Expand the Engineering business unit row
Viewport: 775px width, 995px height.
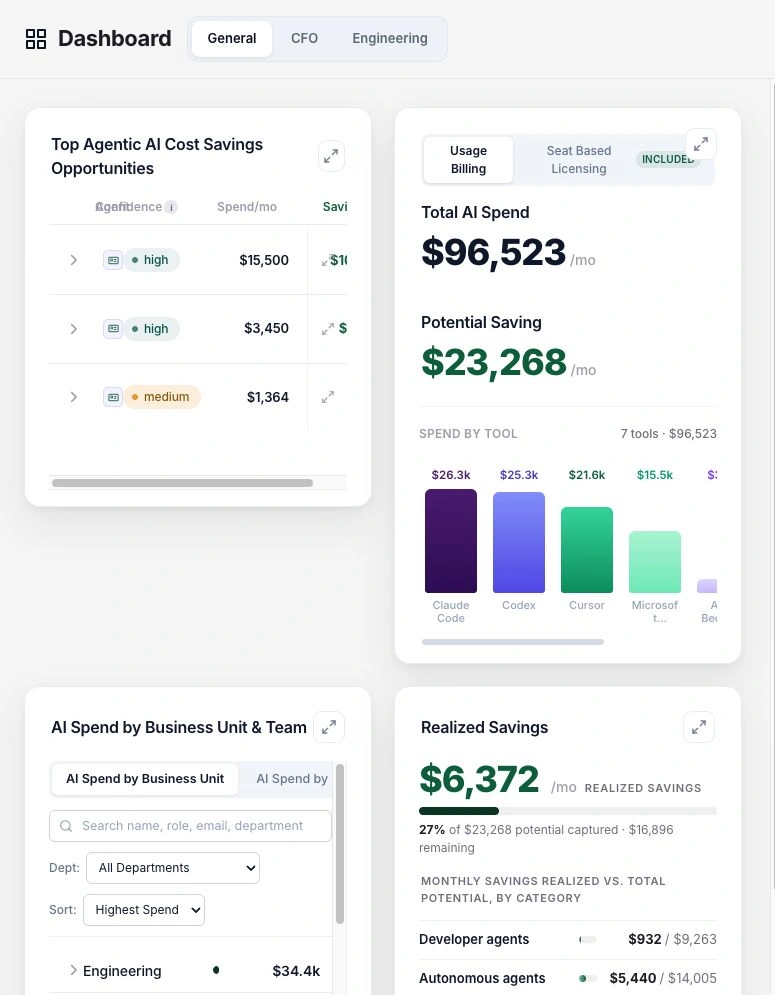[73, 970]
